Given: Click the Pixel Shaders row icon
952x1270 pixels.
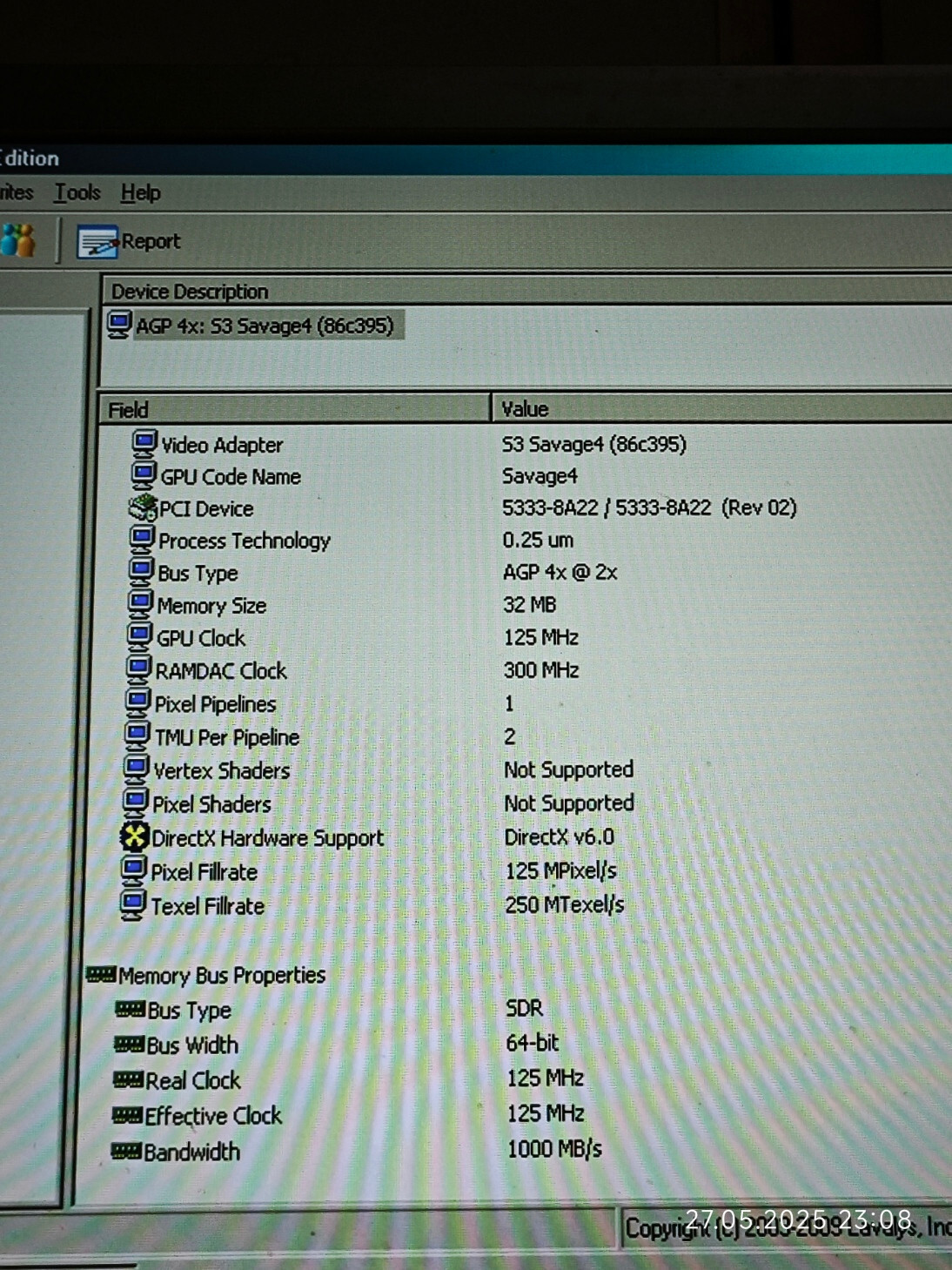Looking at the screenshot, I should [135, 803].
